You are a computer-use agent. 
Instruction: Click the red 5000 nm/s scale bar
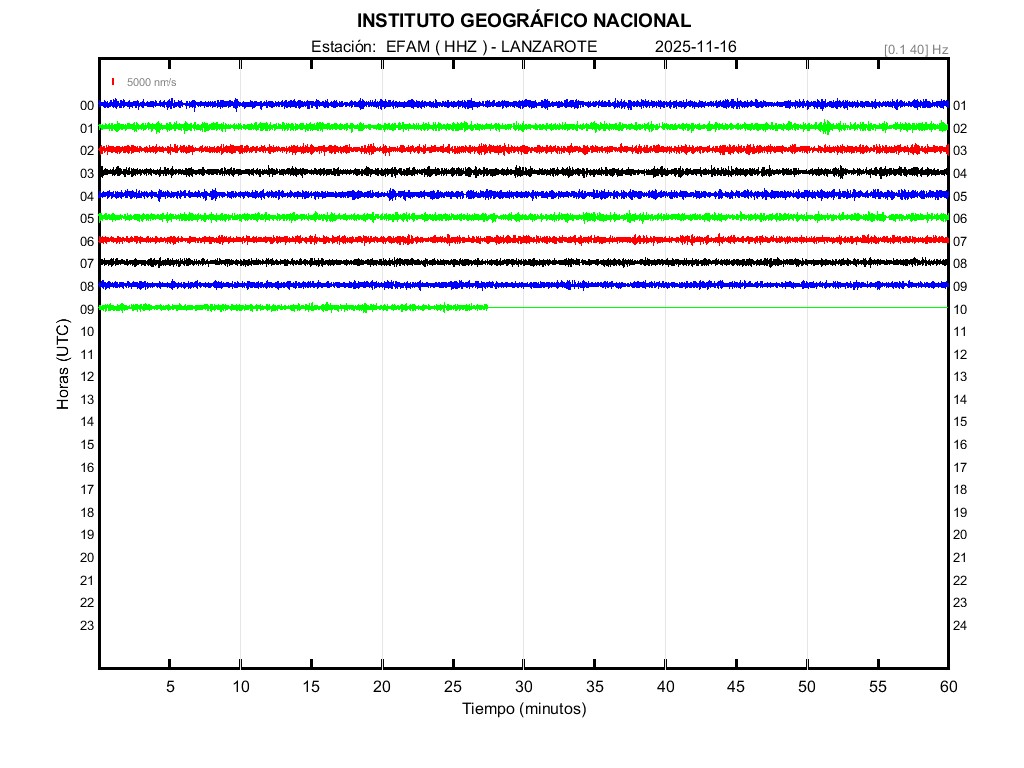(113, 82)
